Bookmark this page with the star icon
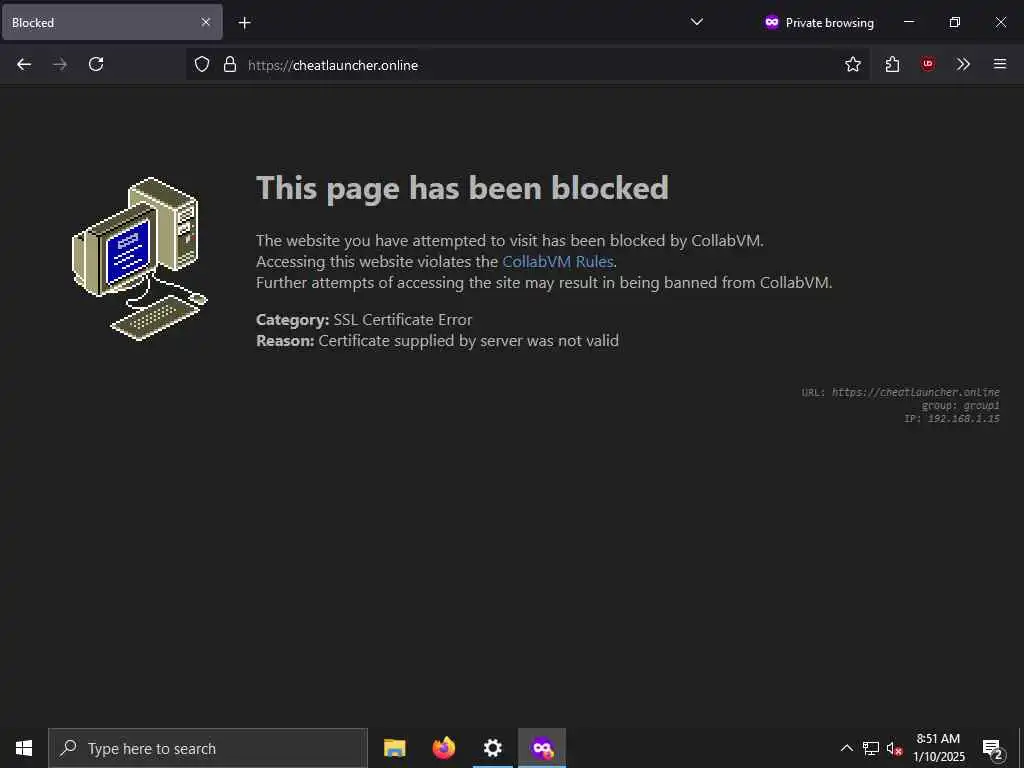The image size is (1024, 768). (x=852, y=64)
